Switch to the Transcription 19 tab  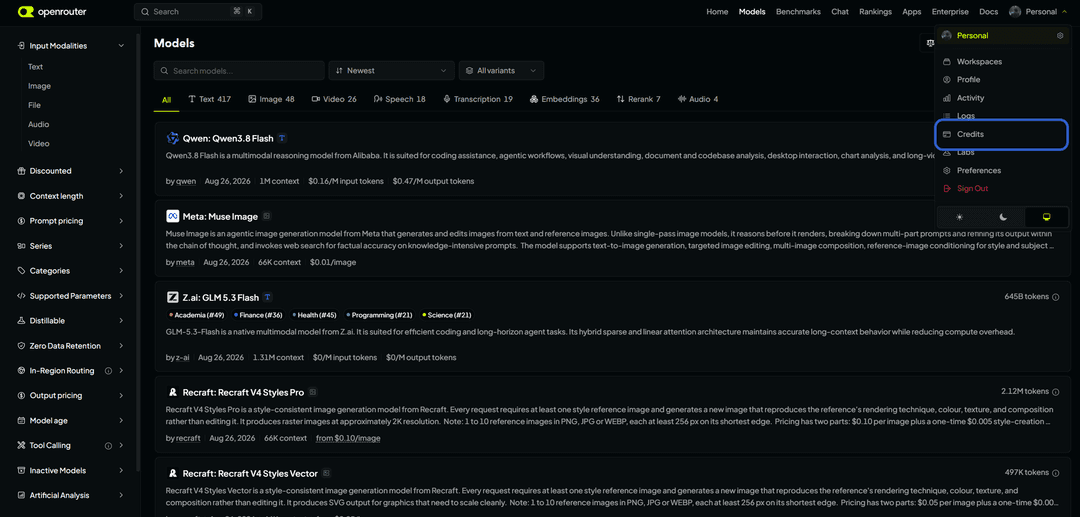tap(478, 99)
